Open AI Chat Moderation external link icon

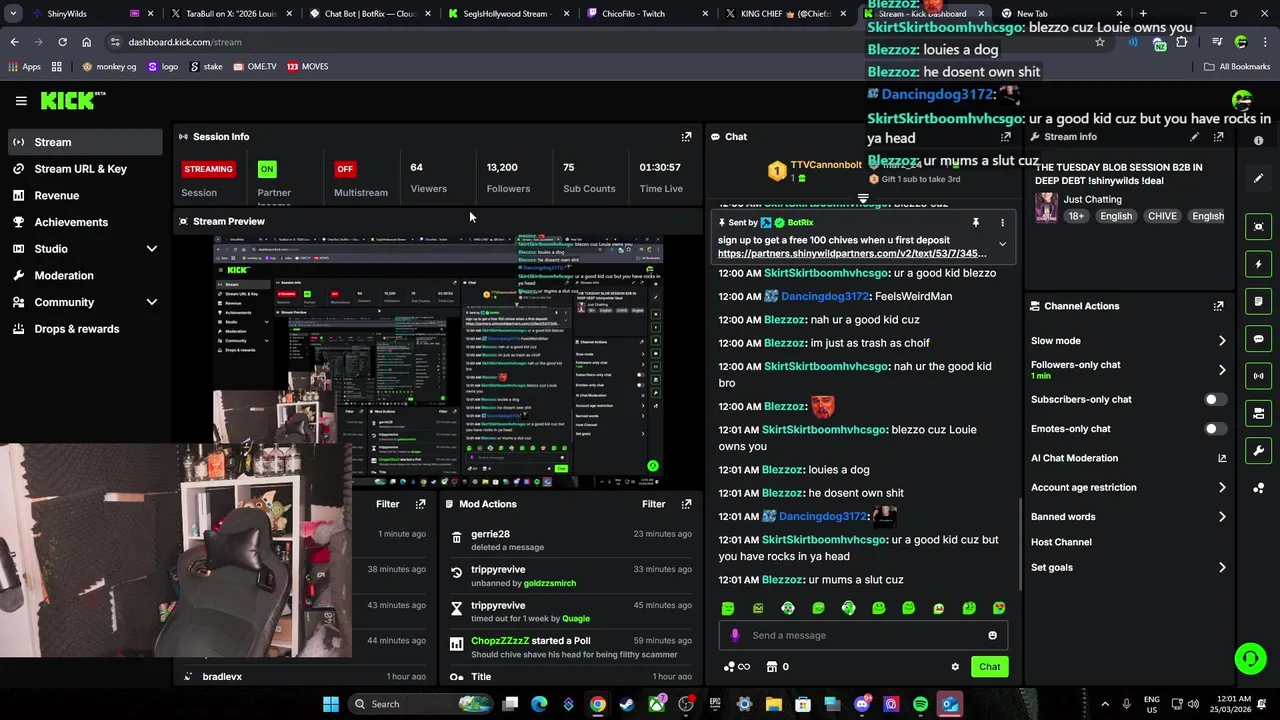point(1222,458)
